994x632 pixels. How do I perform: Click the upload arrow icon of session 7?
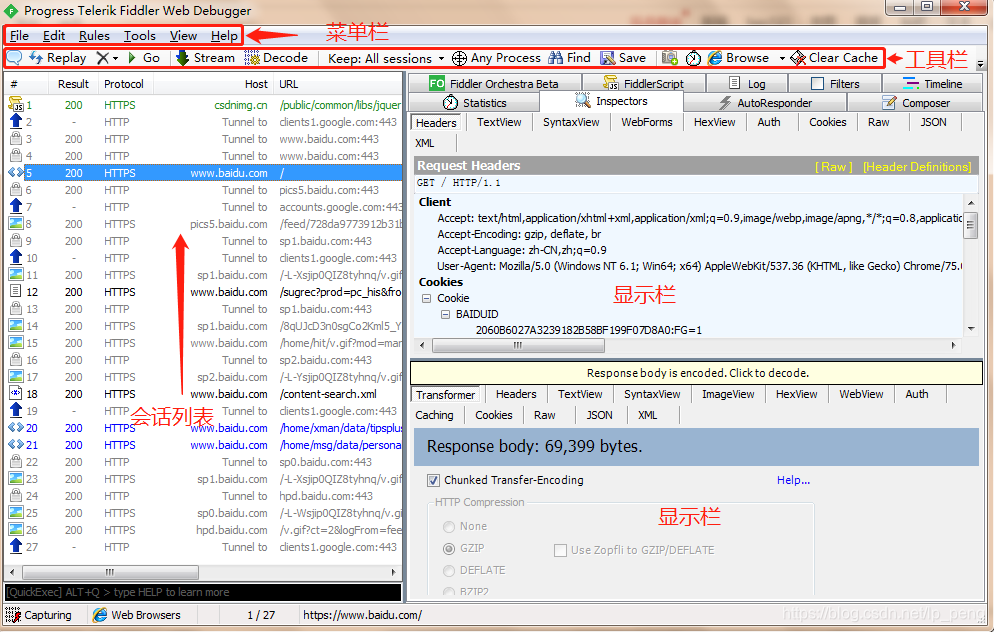point(16,207)
